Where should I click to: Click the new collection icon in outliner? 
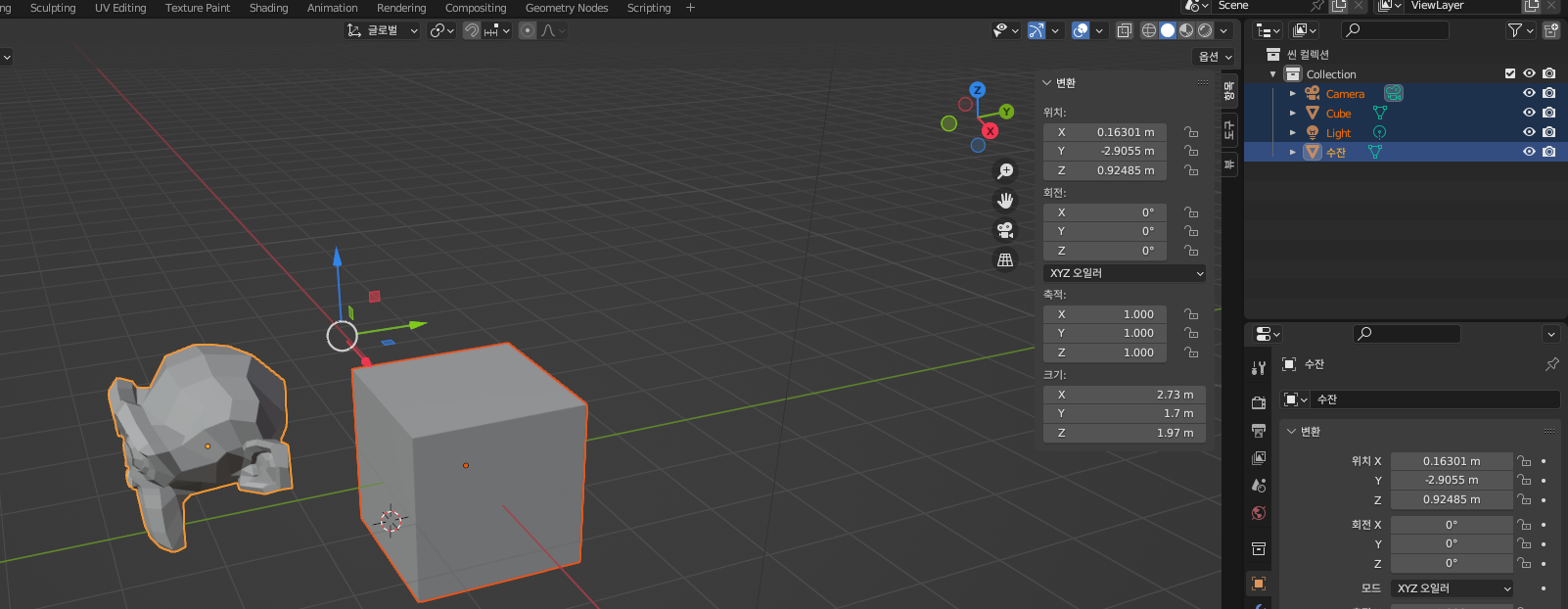[x=1551, y=30]
